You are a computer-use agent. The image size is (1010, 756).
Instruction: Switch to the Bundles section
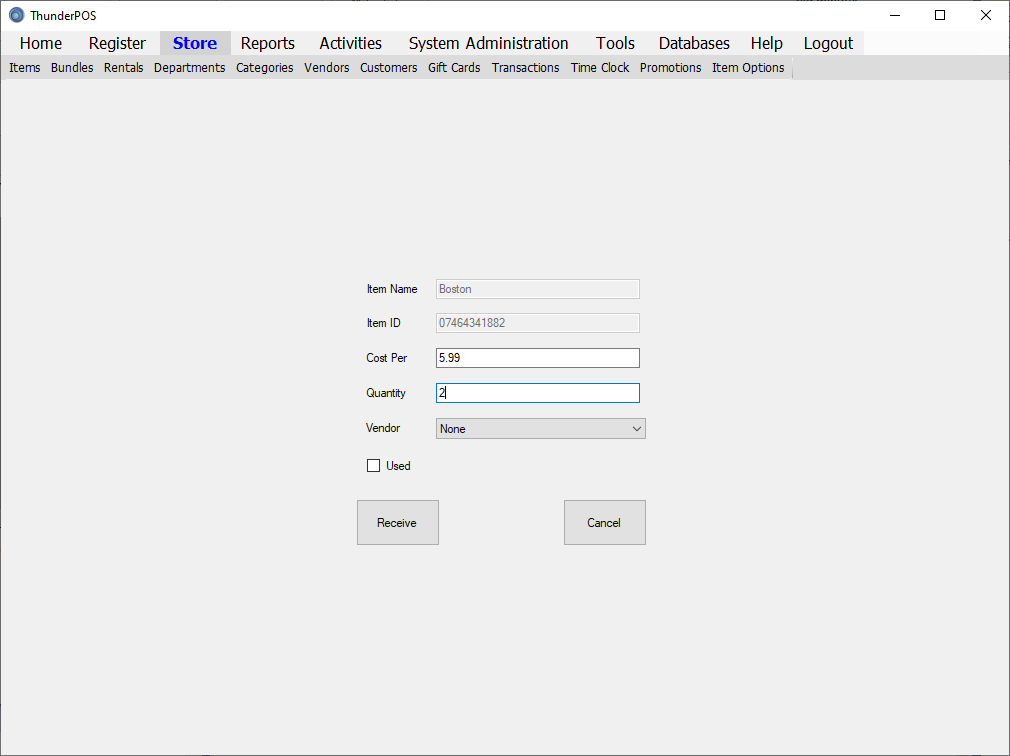pyautogui.click(x=72, y=68)
